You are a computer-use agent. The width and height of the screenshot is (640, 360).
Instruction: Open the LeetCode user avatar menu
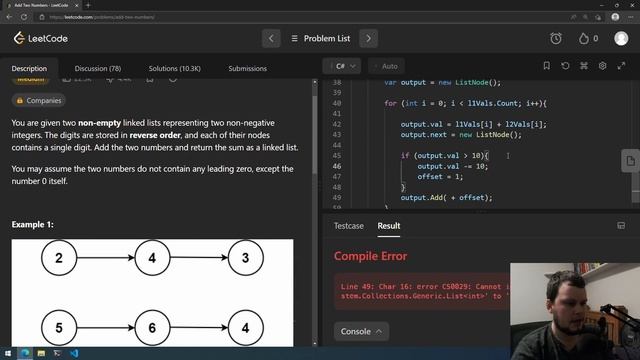[x=621, y=38]
